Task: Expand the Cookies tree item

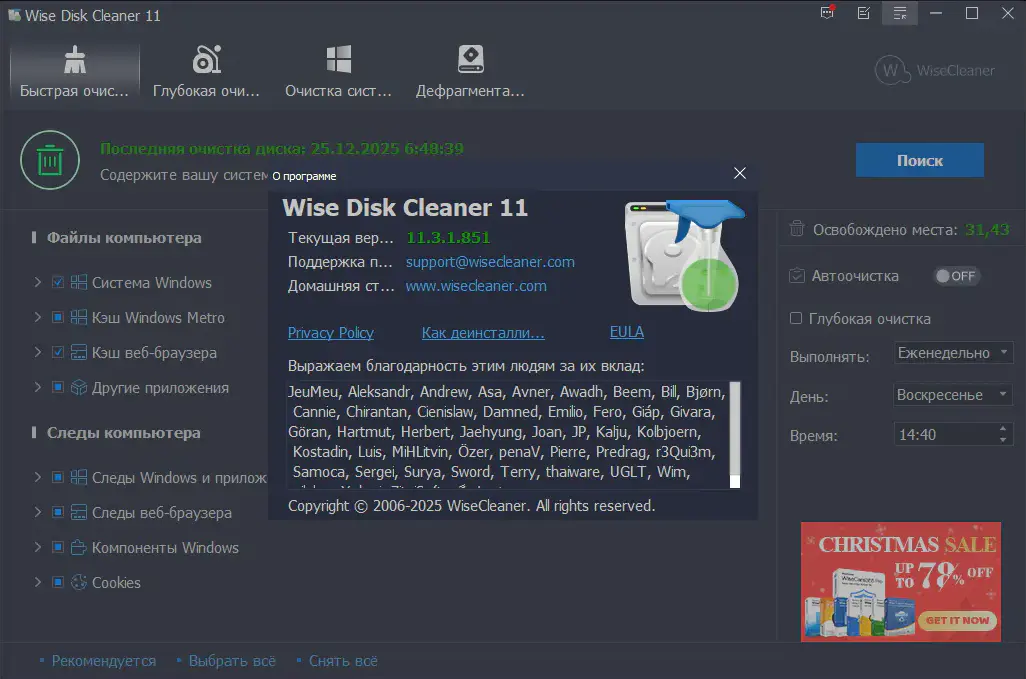Action: point(38,583)
